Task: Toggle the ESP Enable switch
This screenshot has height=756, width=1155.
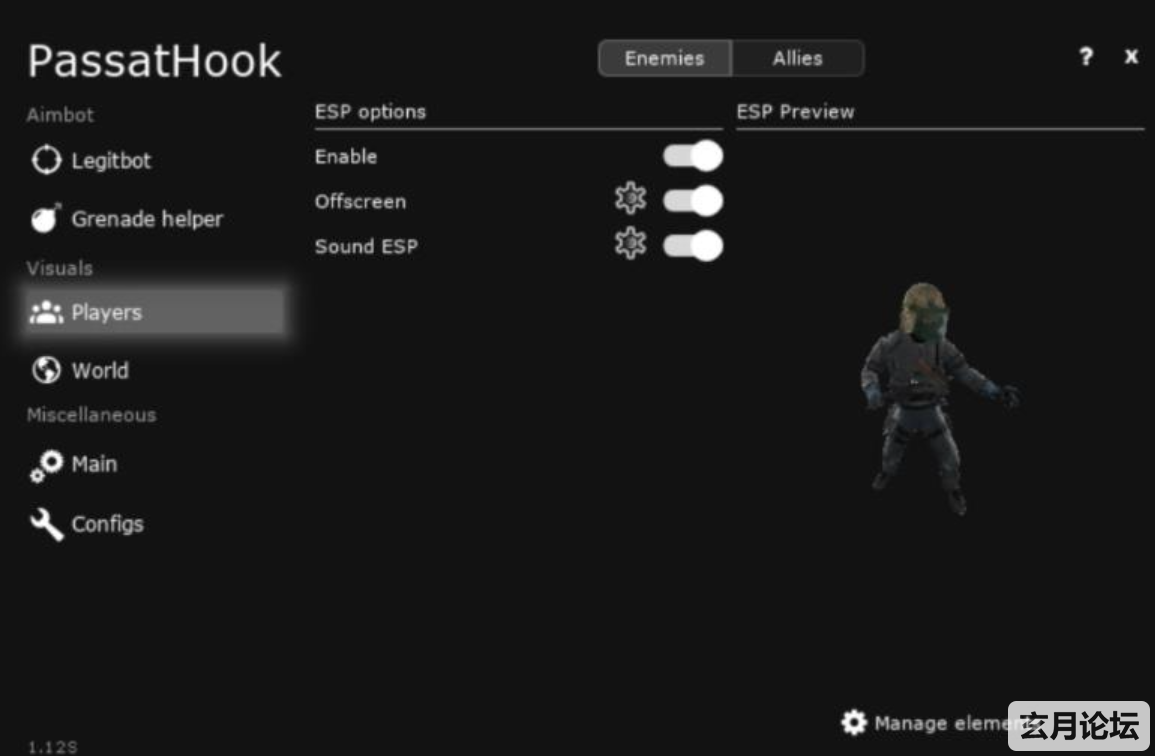Action: [692, 156]
